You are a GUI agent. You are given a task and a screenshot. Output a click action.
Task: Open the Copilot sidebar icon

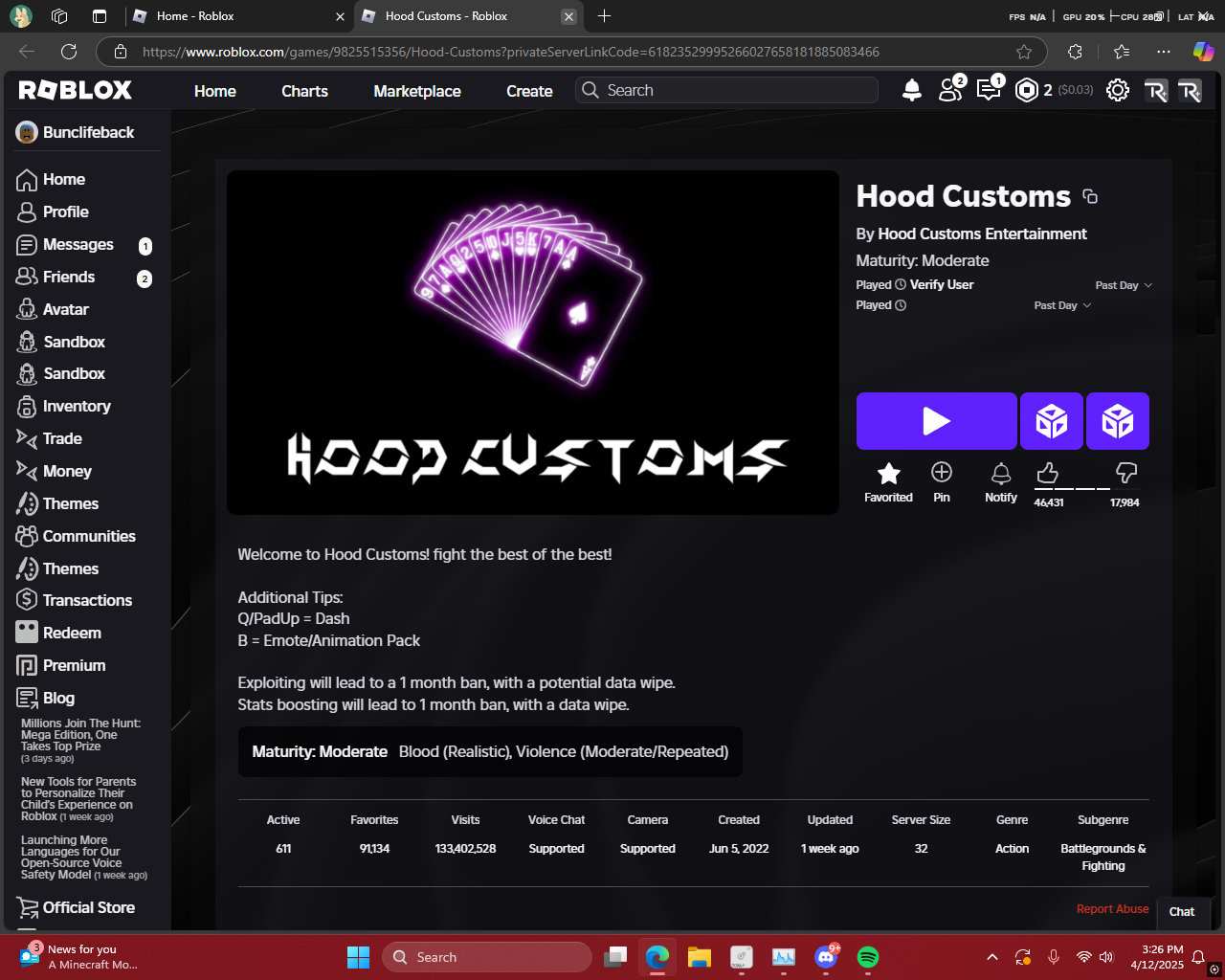pyautogui.click(x=1203, y=52)
